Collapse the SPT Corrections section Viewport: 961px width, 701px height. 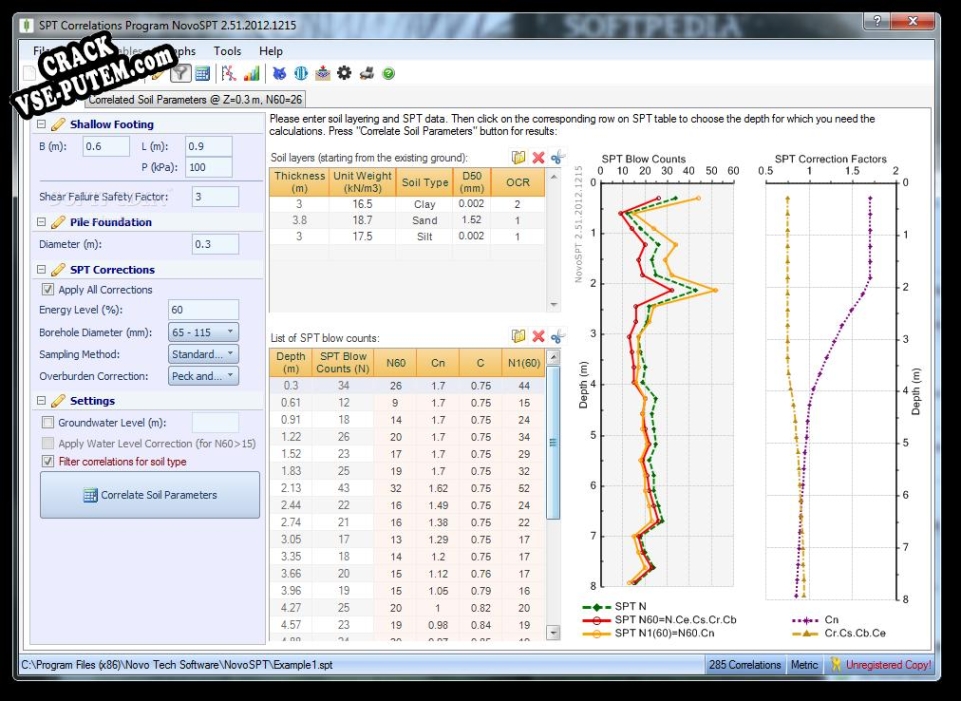pyautogui.click(x=41, y=270)
